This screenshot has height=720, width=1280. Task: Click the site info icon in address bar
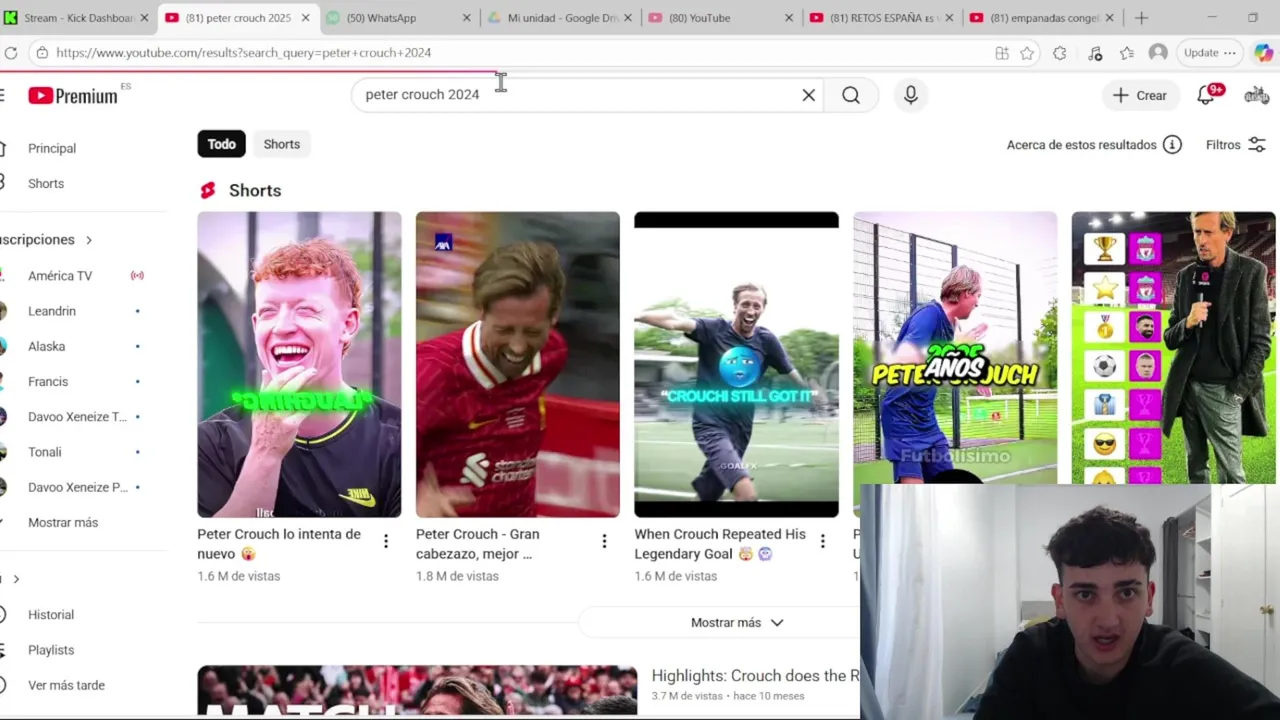pos(41,53)
